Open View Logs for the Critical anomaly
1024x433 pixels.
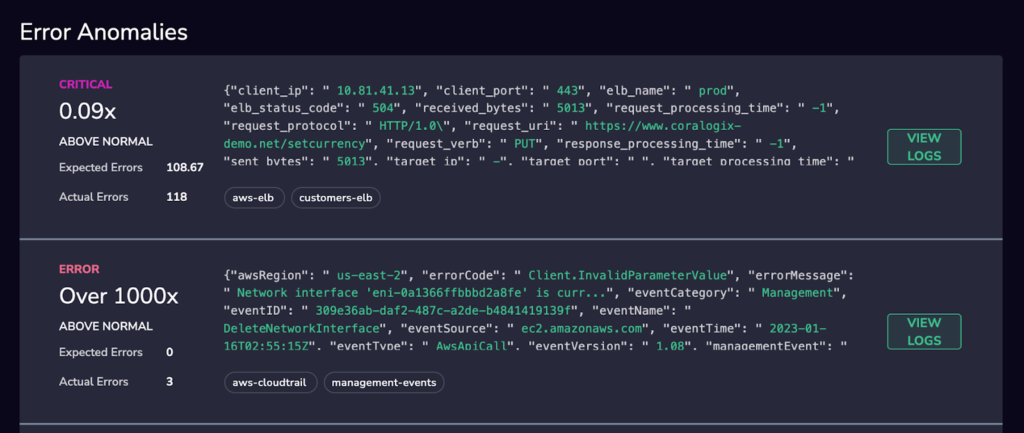coord(924,147)
